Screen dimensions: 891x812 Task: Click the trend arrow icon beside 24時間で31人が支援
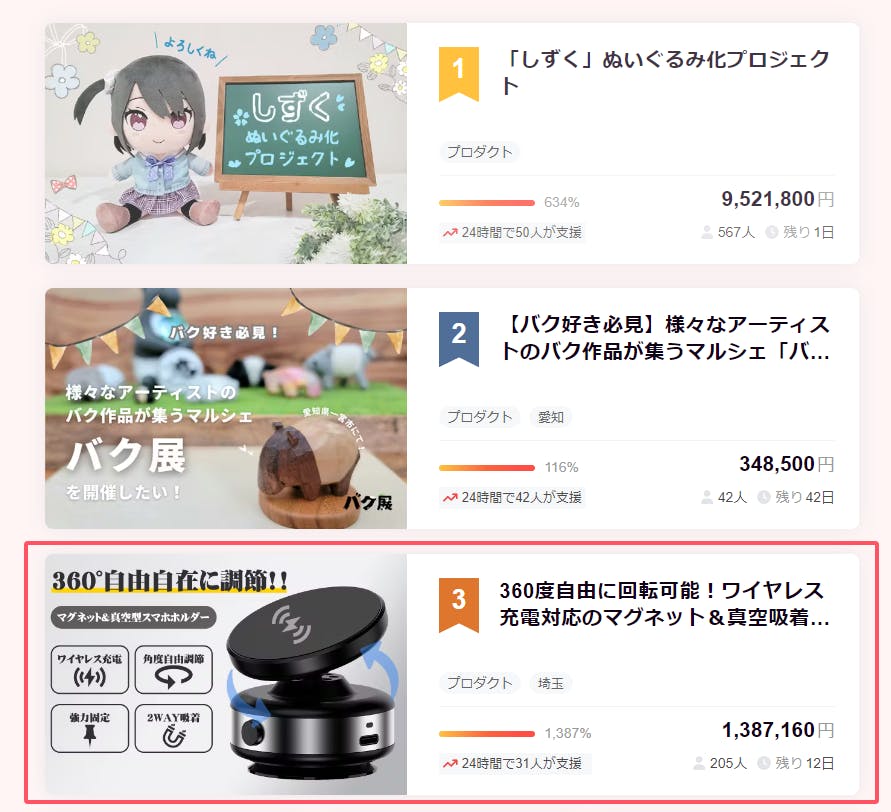[450, 764]
